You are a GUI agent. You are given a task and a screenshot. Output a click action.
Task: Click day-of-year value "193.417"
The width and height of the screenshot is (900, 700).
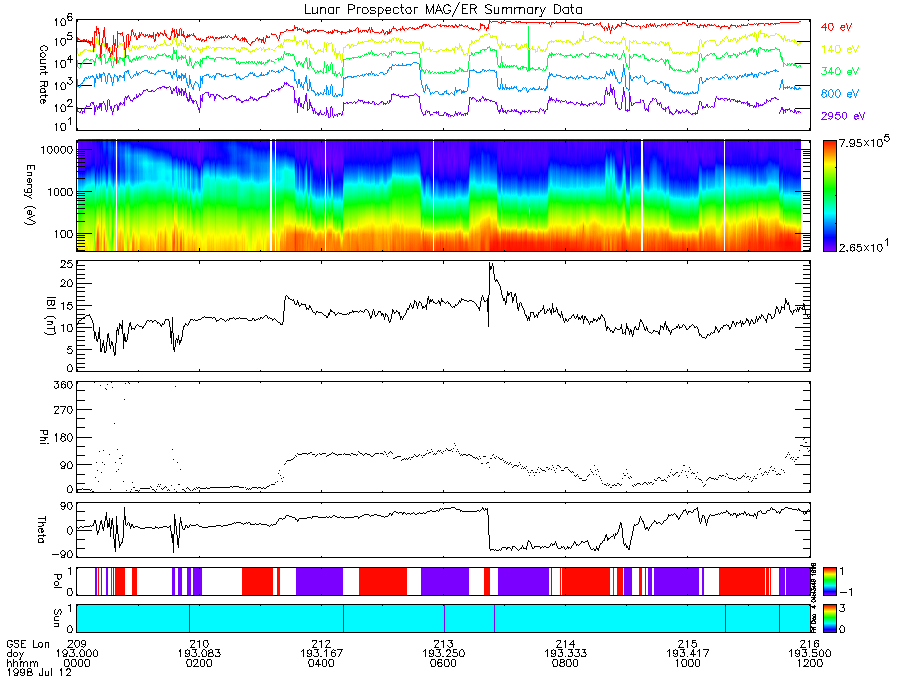[x=688, y=654]
